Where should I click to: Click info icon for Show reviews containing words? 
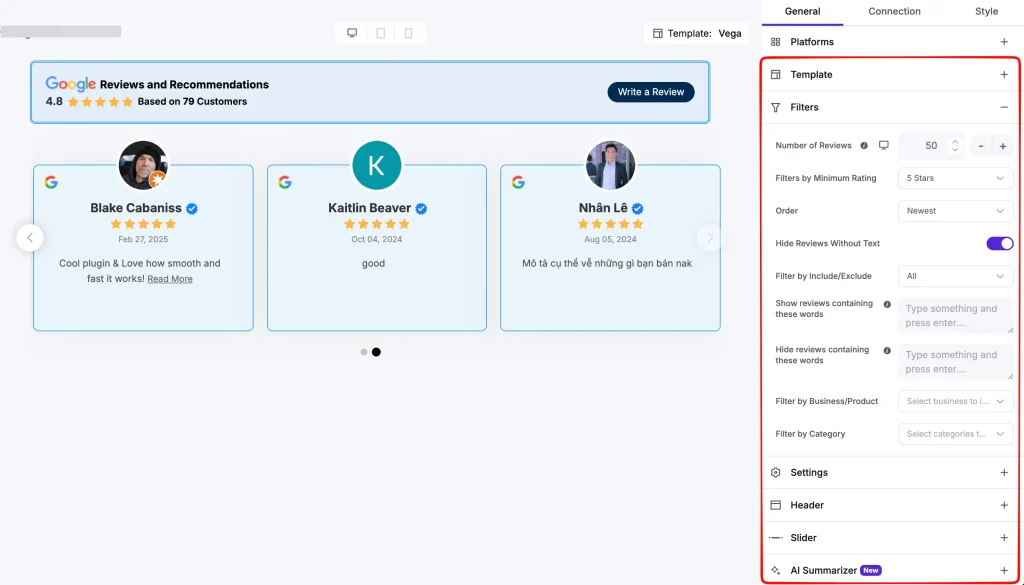tap(887, 304)
